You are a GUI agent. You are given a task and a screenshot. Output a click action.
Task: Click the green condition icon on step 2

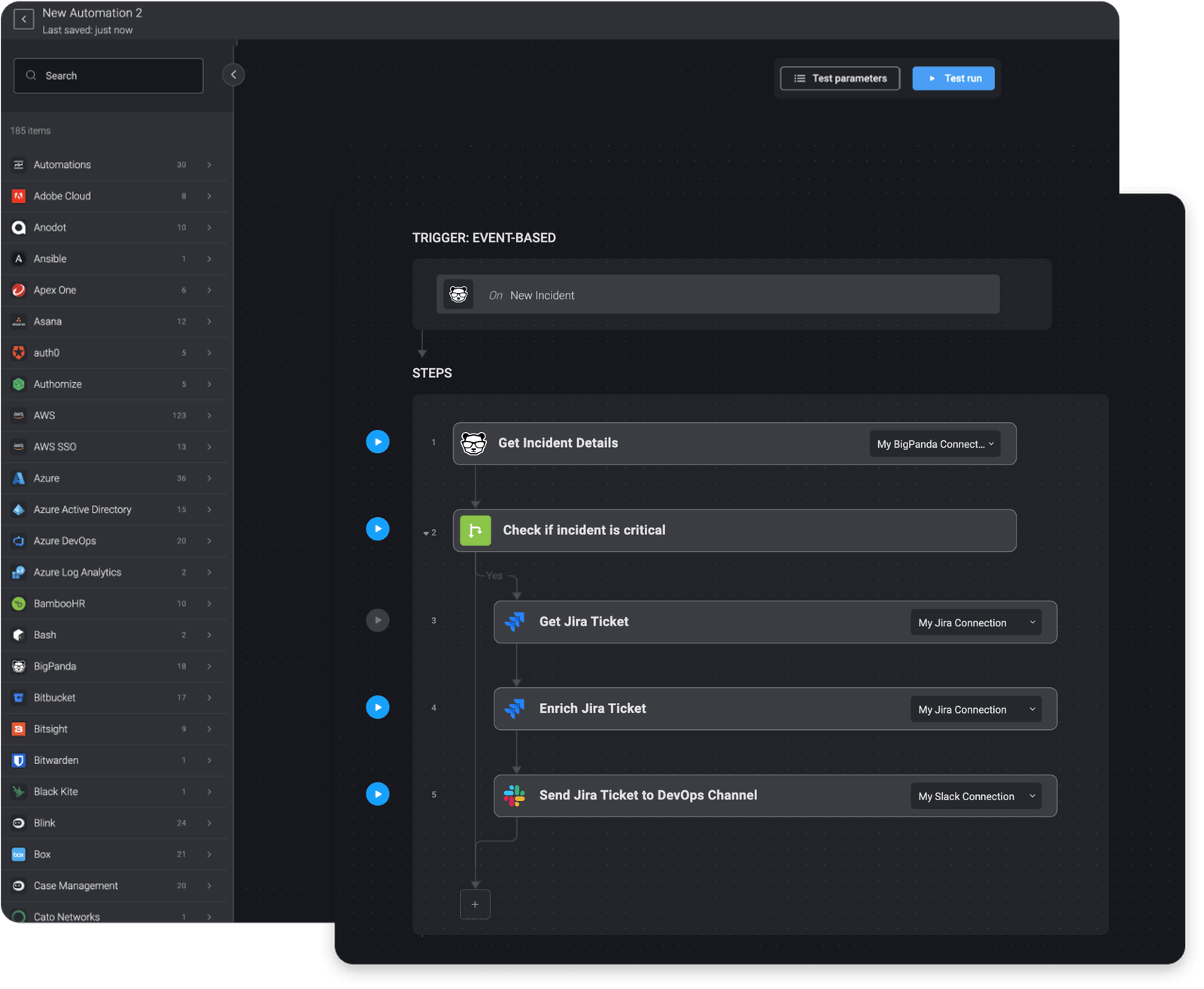click(x=474, y=530)
